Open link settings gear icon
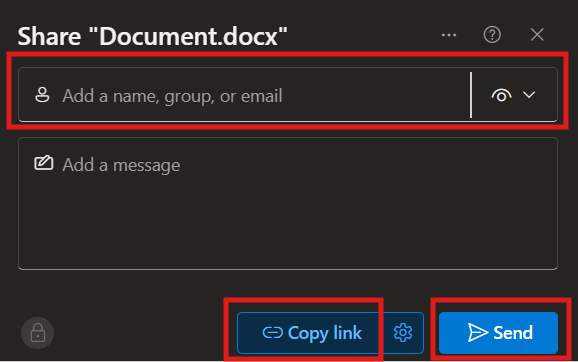 click(403, 333)
